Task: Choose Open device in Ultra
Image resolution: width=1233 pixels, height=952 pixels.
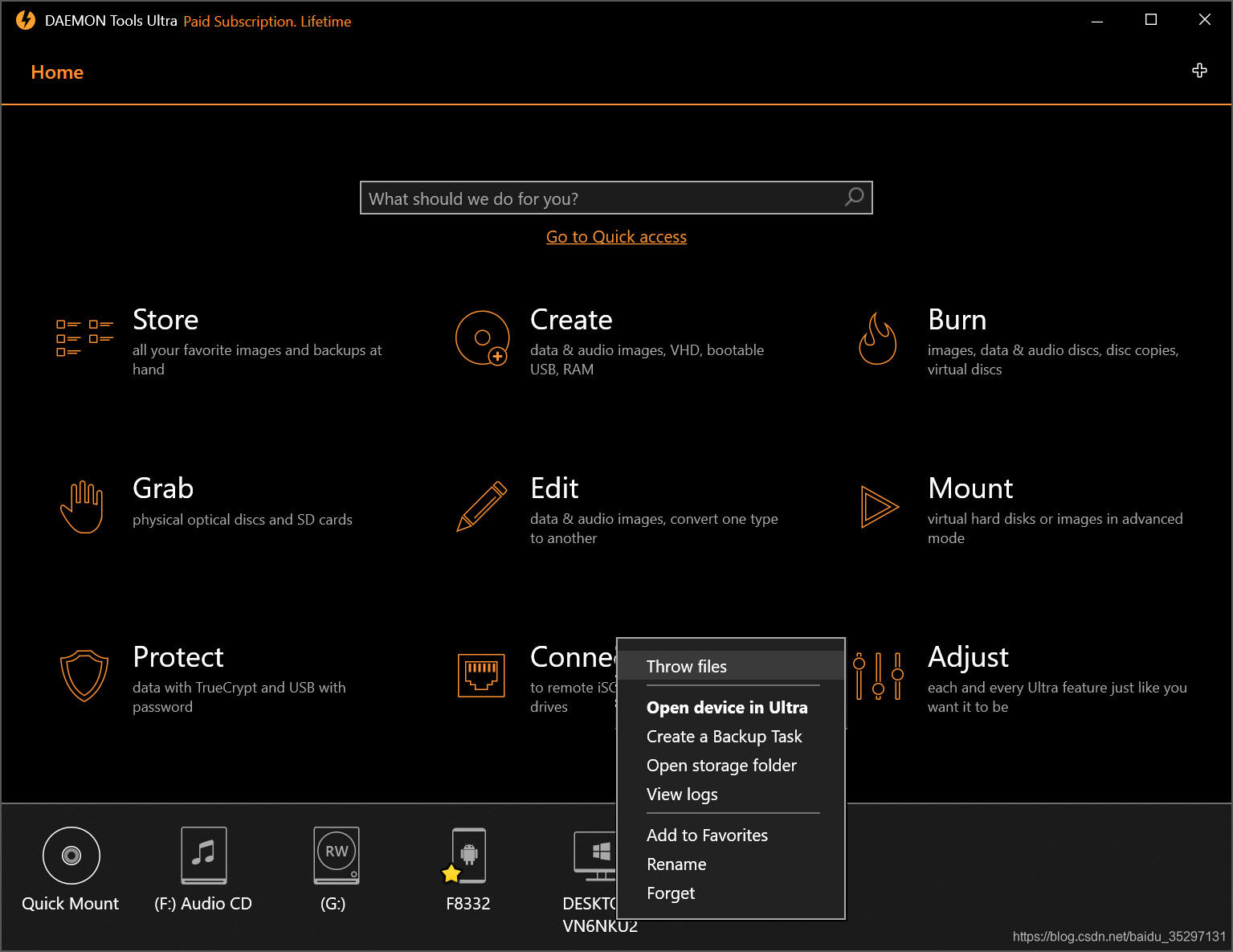Action: pyautogui.click(x=731, y=707)
